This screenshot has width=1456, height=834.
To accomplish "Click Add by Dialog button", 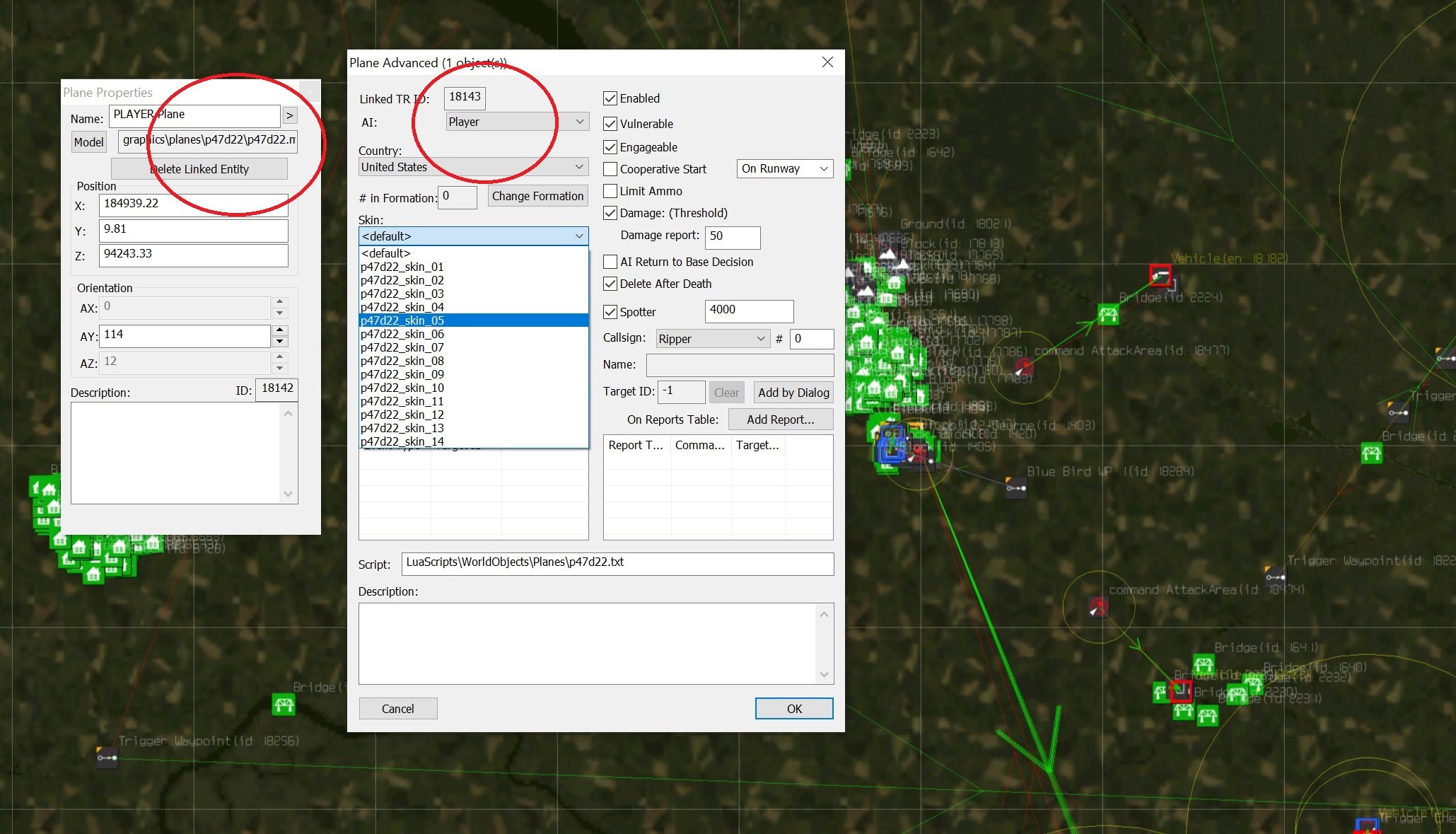I will point(793,393).
